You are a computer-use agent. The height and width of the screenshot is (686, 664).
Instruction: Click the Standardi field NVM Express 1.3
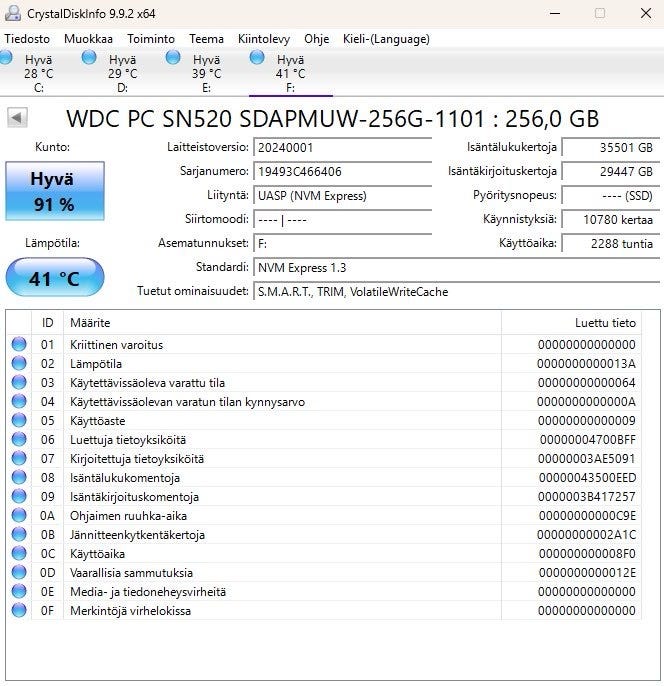tap(457, 268)
